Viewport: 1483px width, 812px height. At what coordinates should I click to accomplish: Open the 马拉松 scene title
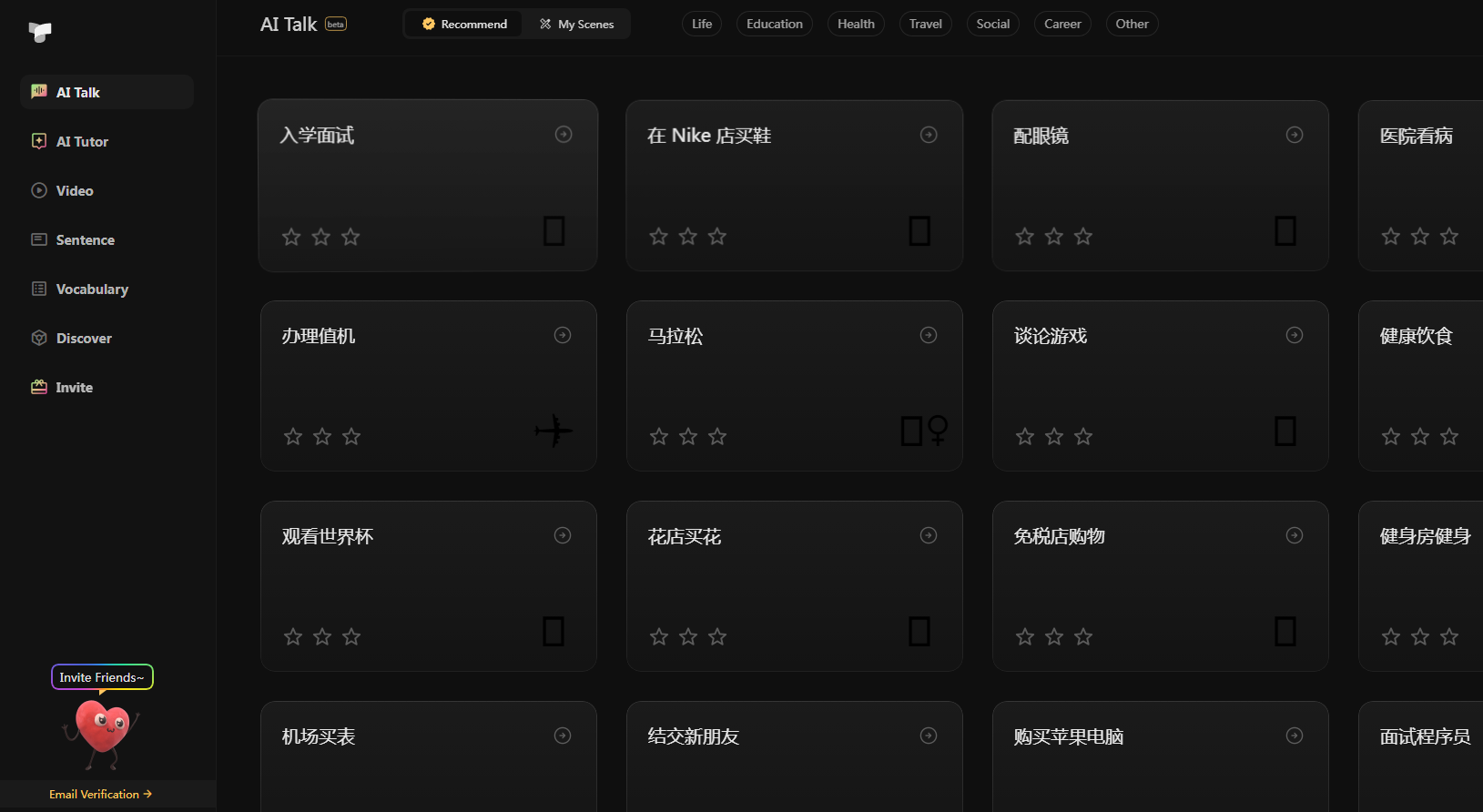675,336
